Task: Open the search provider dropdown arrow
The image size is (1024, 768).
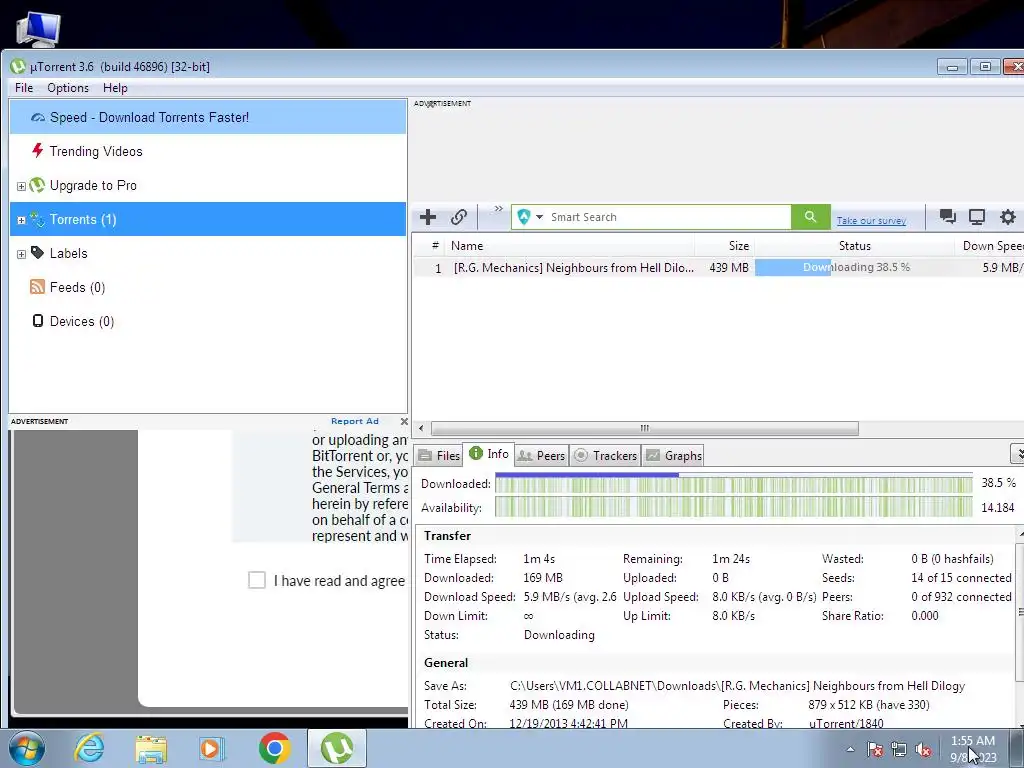Action: coord(539,217)
